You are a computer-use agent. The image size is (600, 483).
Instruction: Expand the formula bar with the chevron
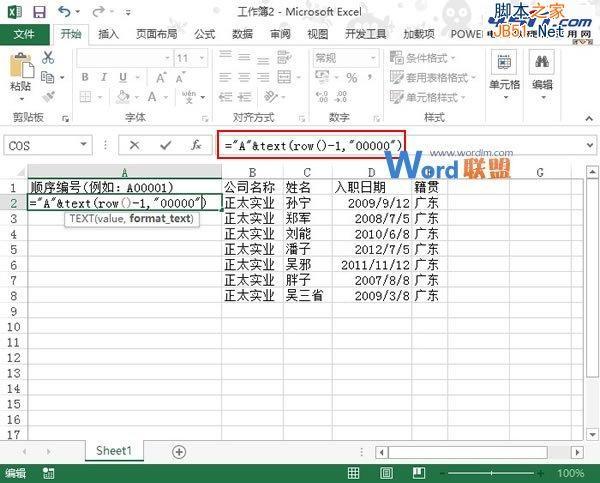[x=590, y=145]
